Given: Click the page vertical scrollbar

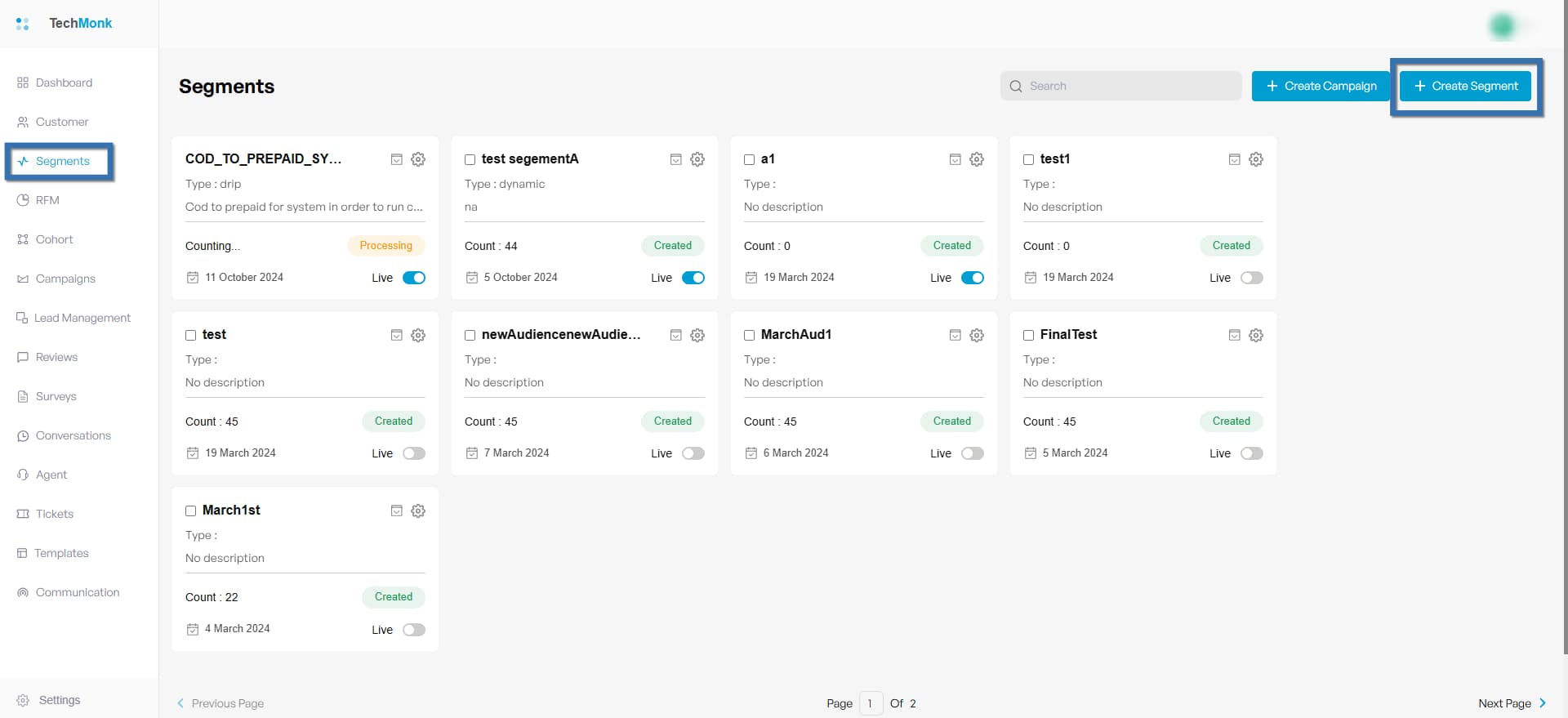Looking at the screenshot, I should pyautogui.click(x=1564, y=327).
